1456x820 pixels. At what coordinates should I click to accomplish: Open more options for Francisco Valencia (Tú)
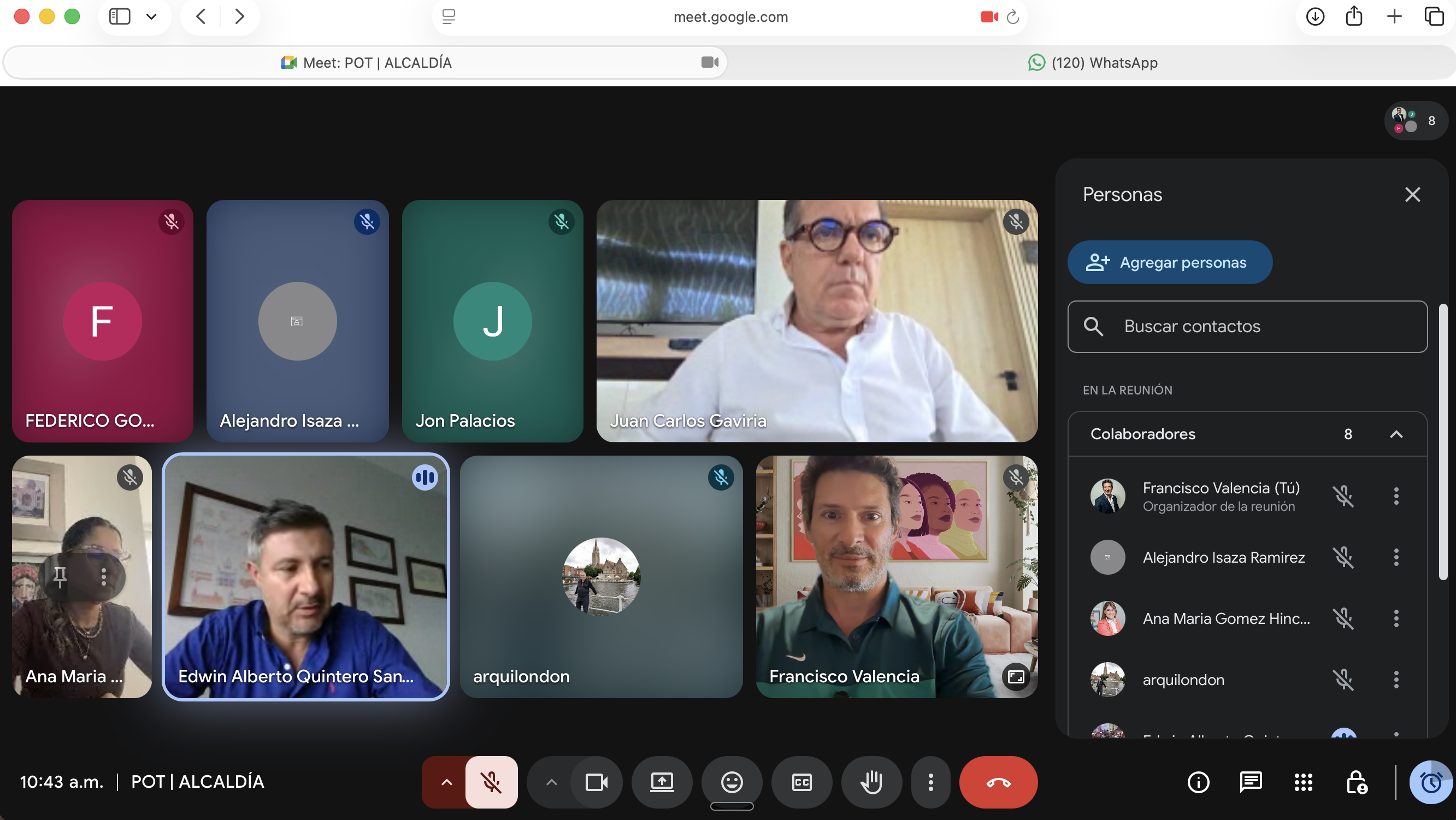point(1396,496)
